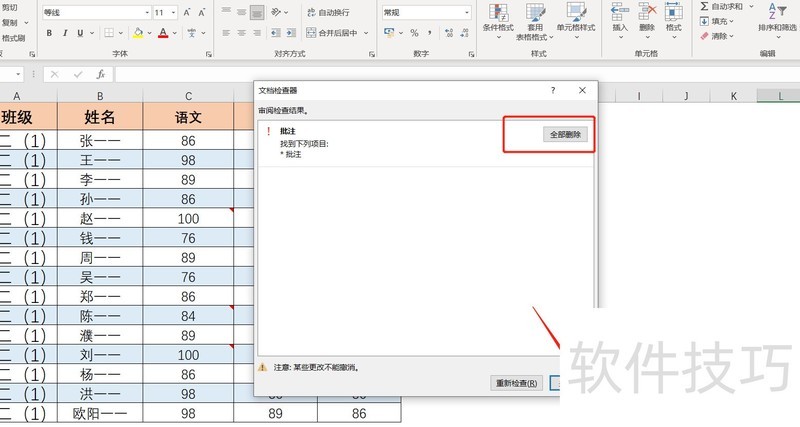This screenshot has height=427, width=800.
Task: Open 套用表格格式 table formats
Action: pos(535,21)
